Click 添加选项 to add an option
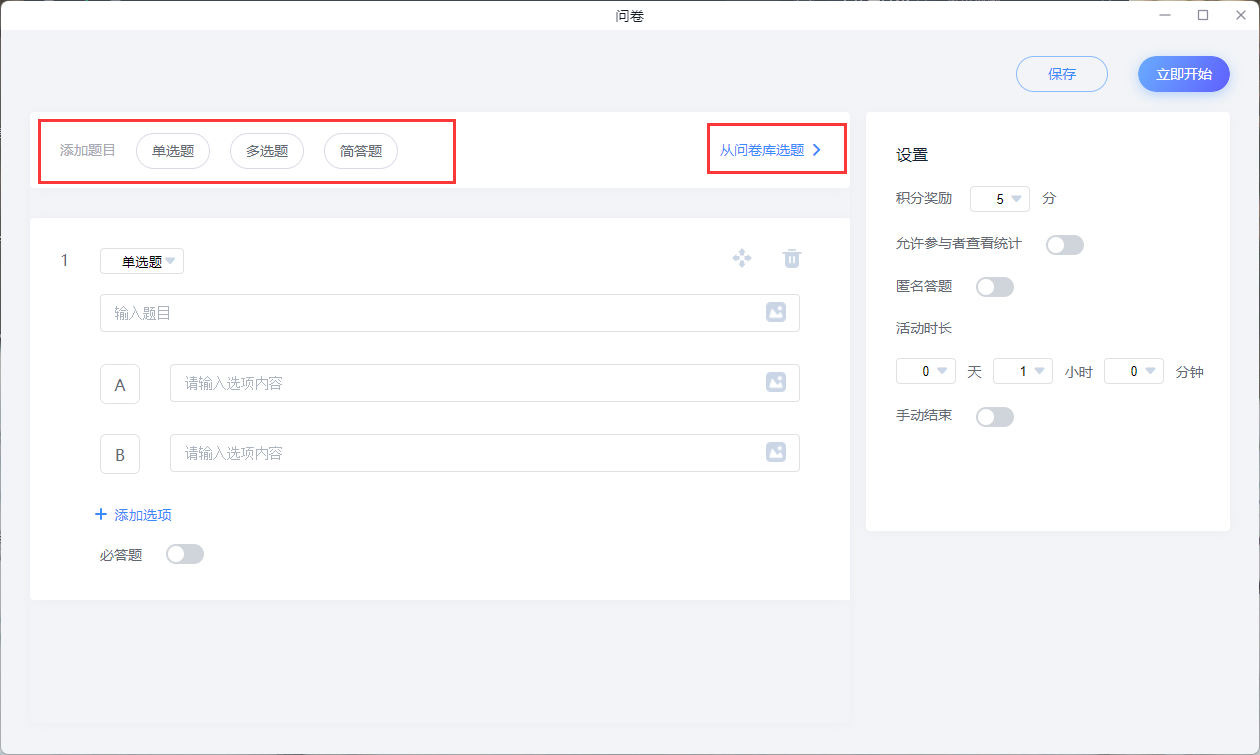Image resolution: width=1260 pixels, height=755 pixels. [x=143, y=515]
